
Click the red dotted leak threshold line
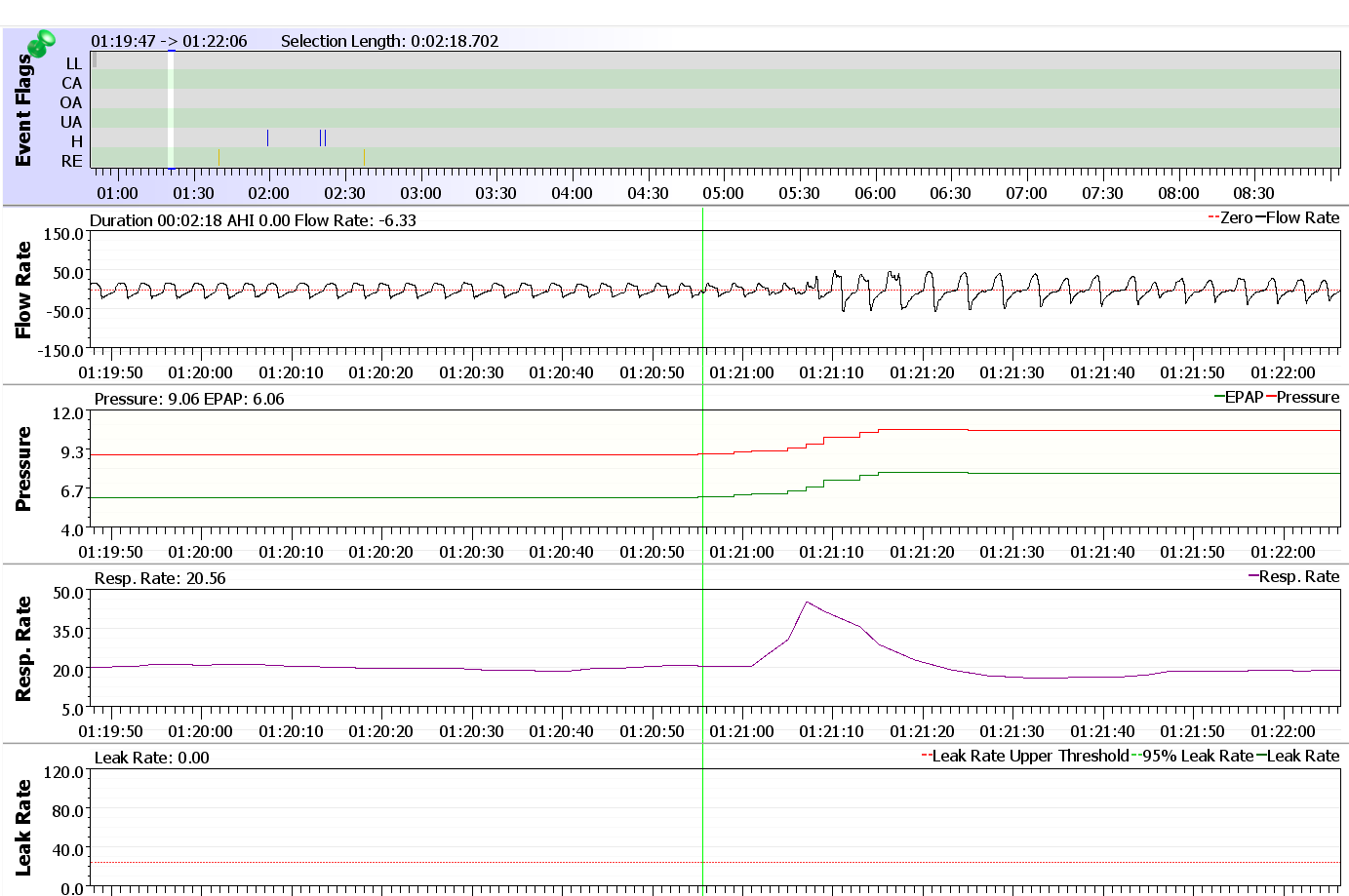[715, 862]
